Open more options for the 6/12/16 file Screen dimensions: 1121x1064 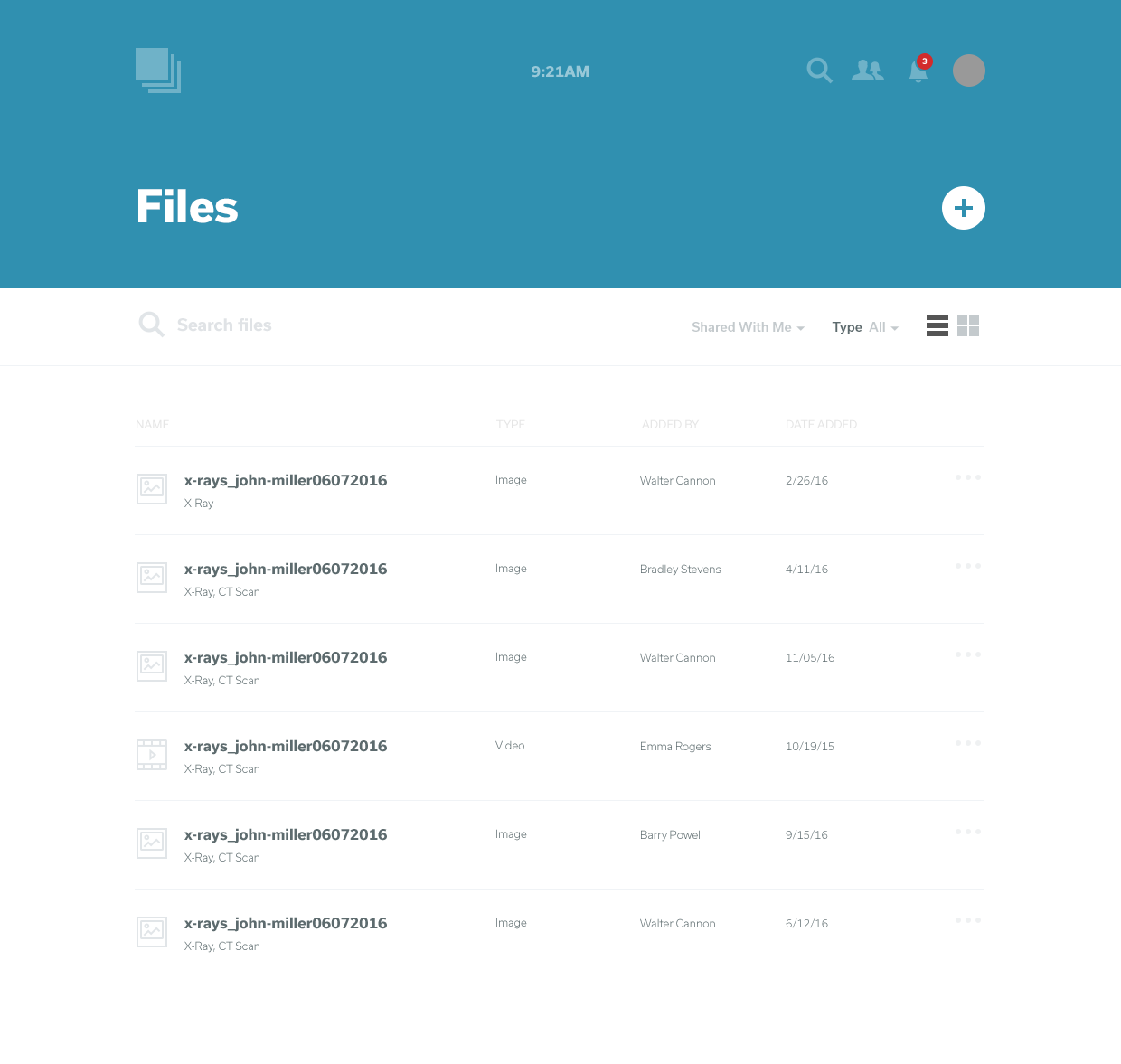click(968, 920)
